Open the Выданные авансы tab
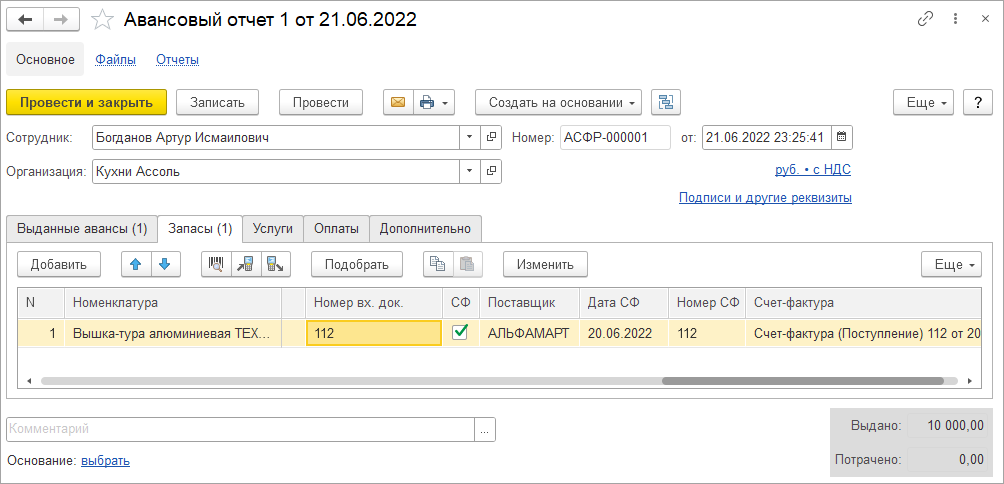Viewport: 1004px width, 484px height. point(82,228)
